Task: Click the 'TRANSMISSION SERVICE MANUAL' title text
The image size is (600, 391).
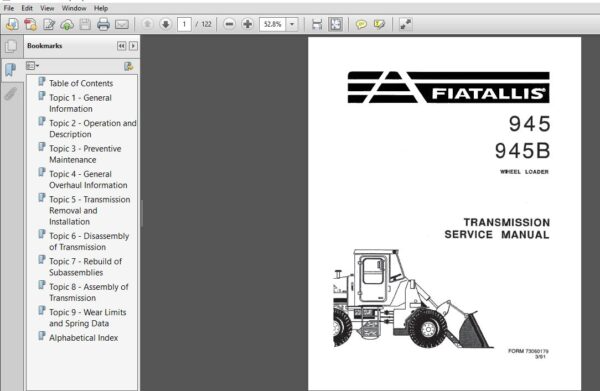Action: pyautogui.click(x=497, y=228)
